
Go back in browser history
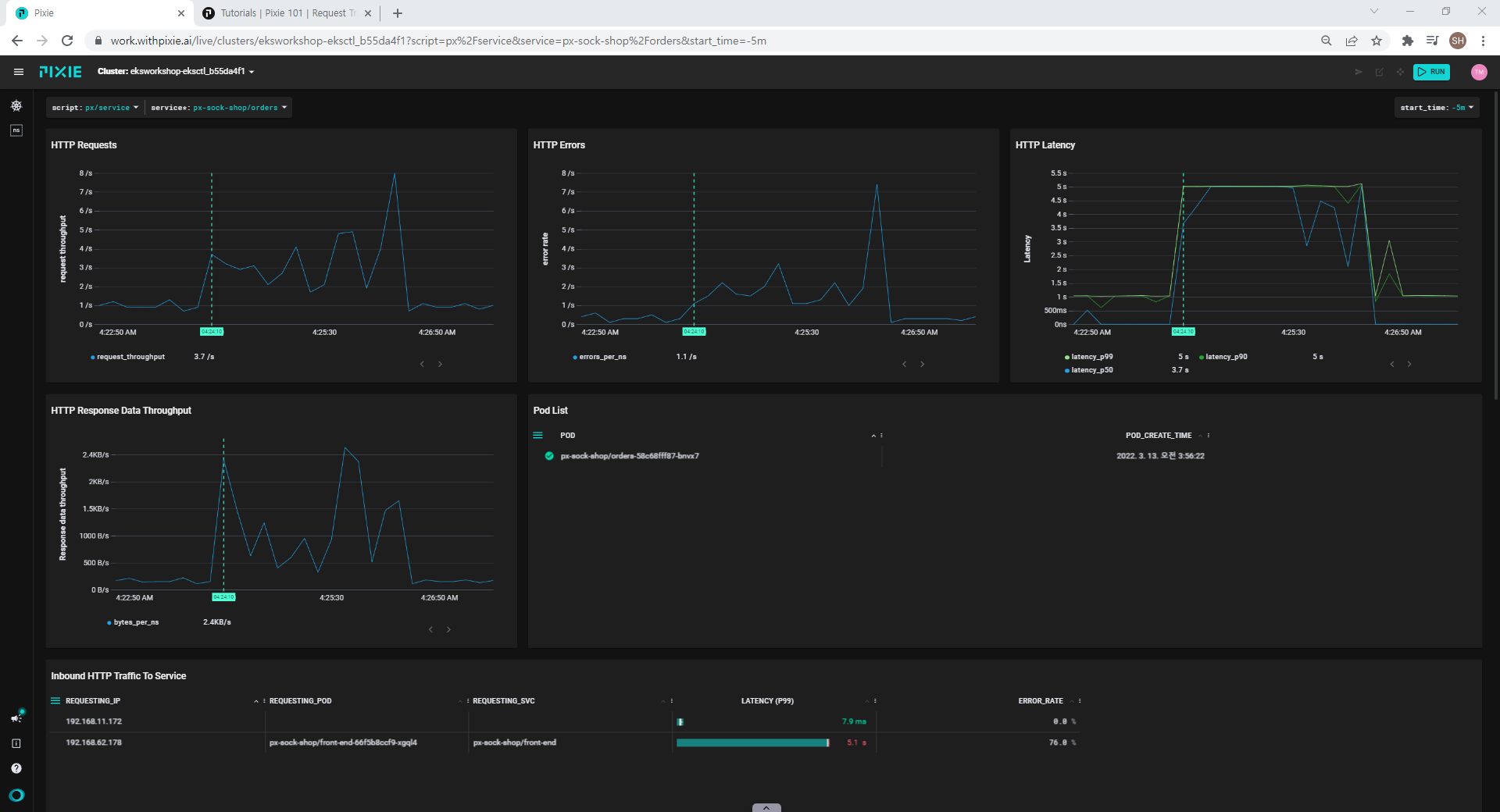[17, 41]
